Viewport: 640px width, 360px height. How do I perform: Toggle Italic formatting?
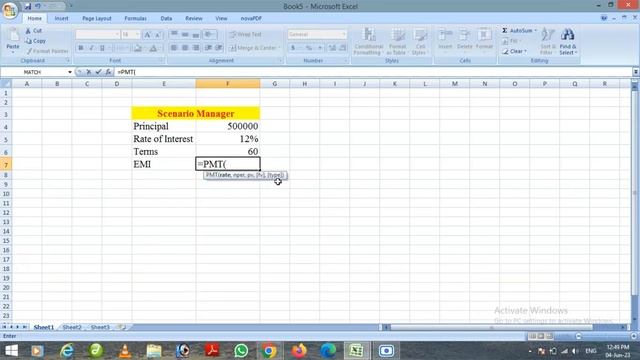point(91,48)
